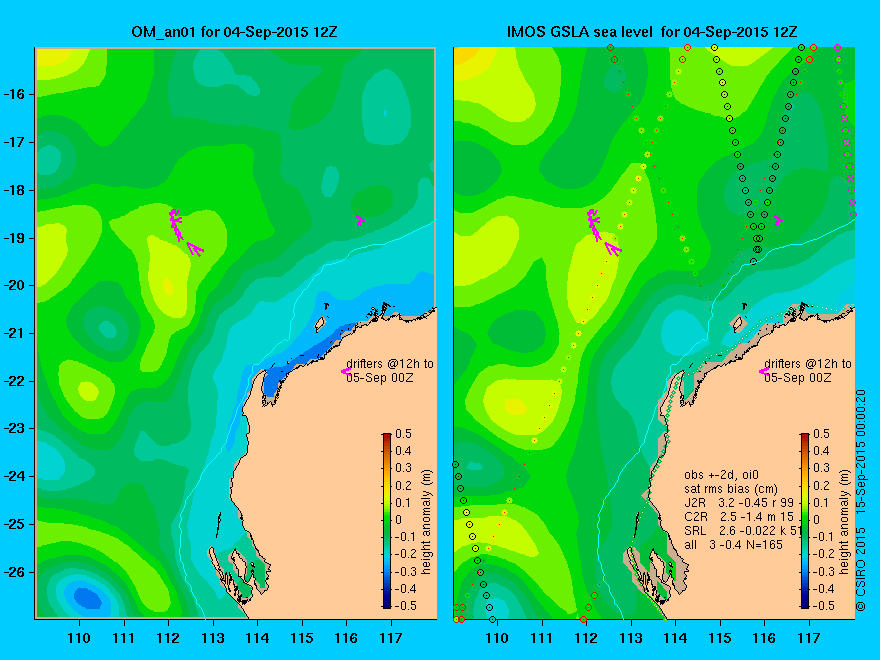The width and height of the screenshot is (880, 660).
Task: Click the 0.5 value on the left map color scale
Action: pos(404,434)
